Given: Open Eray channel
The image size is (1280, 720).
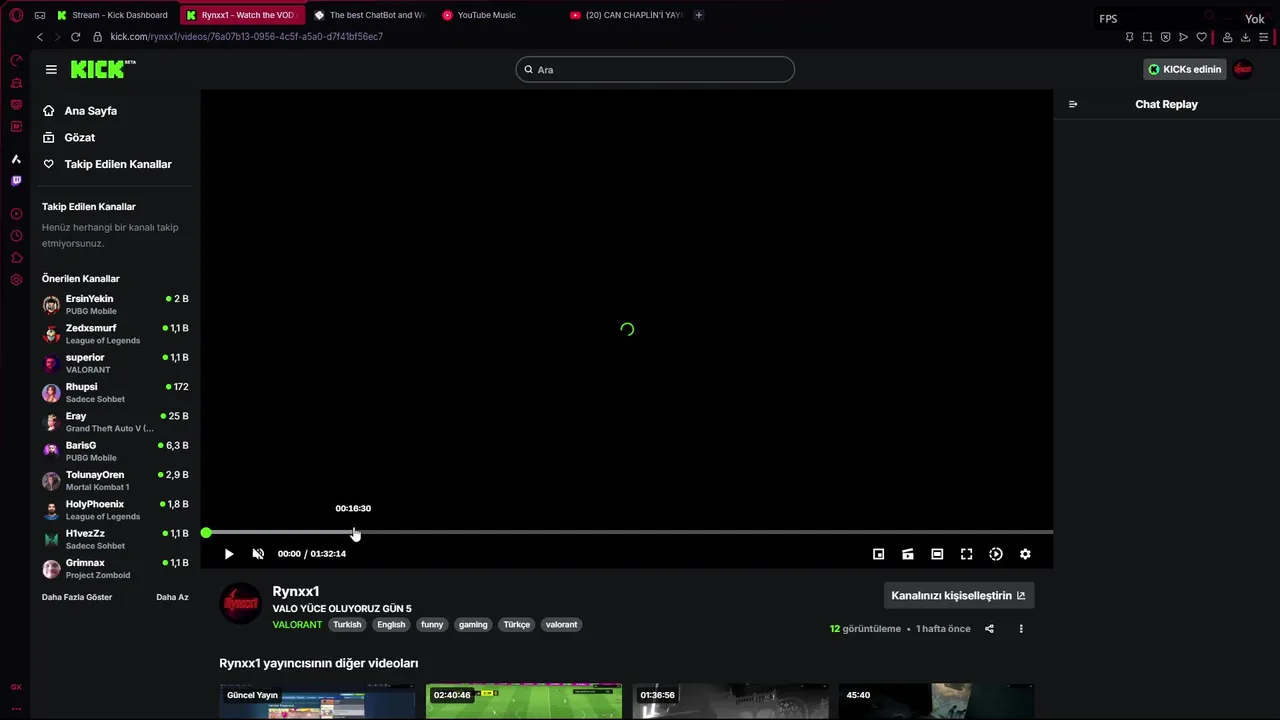Looking at the screenshot, I should pyautogui.click(x=115, y=422).
